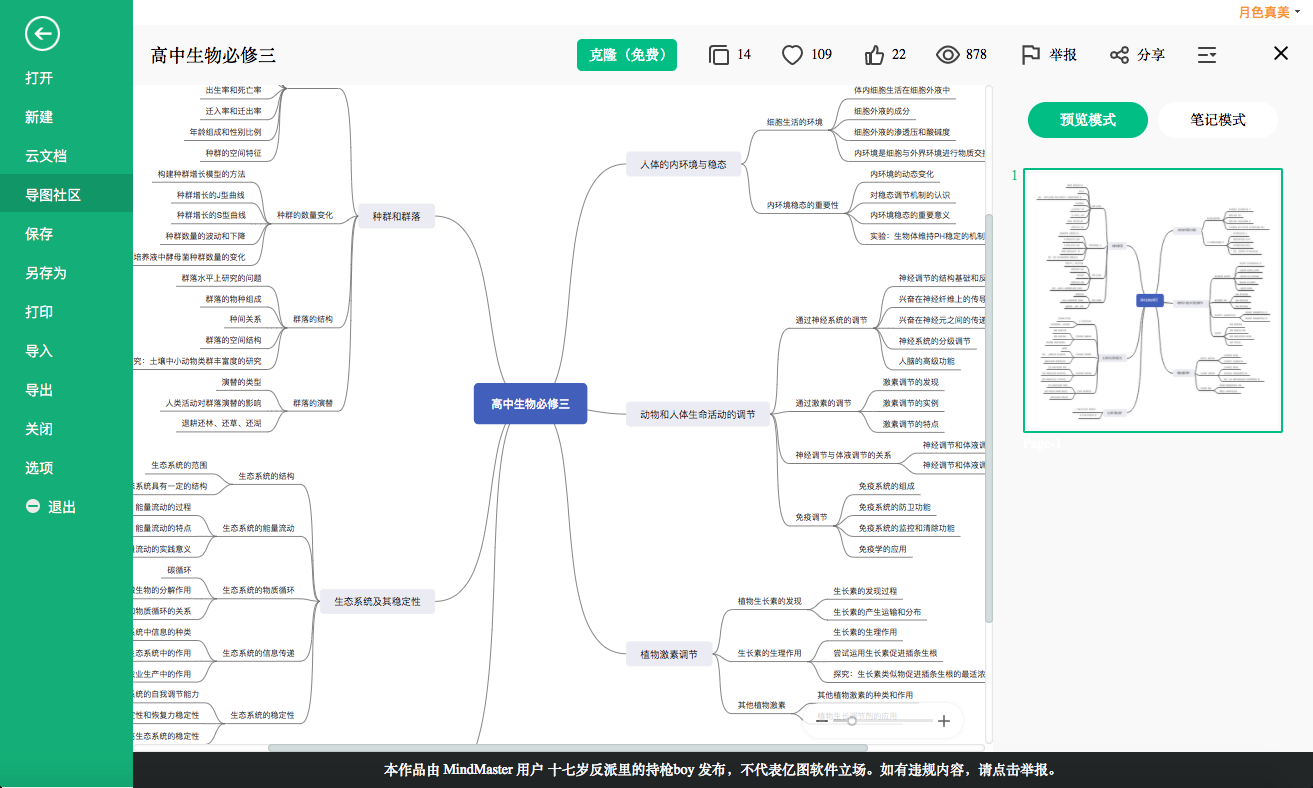Click node 神经调节与体液调节的关系
Image resolution: width=1313 pixels, height=788 pixels.
click(843, 455)
